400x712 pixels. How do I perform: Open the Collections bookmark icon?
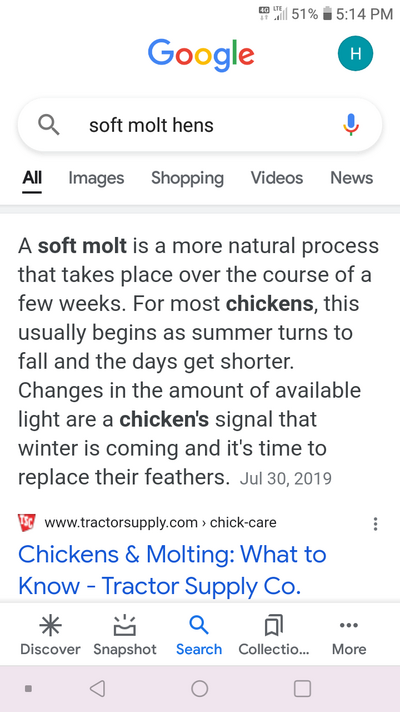point(273,626)
